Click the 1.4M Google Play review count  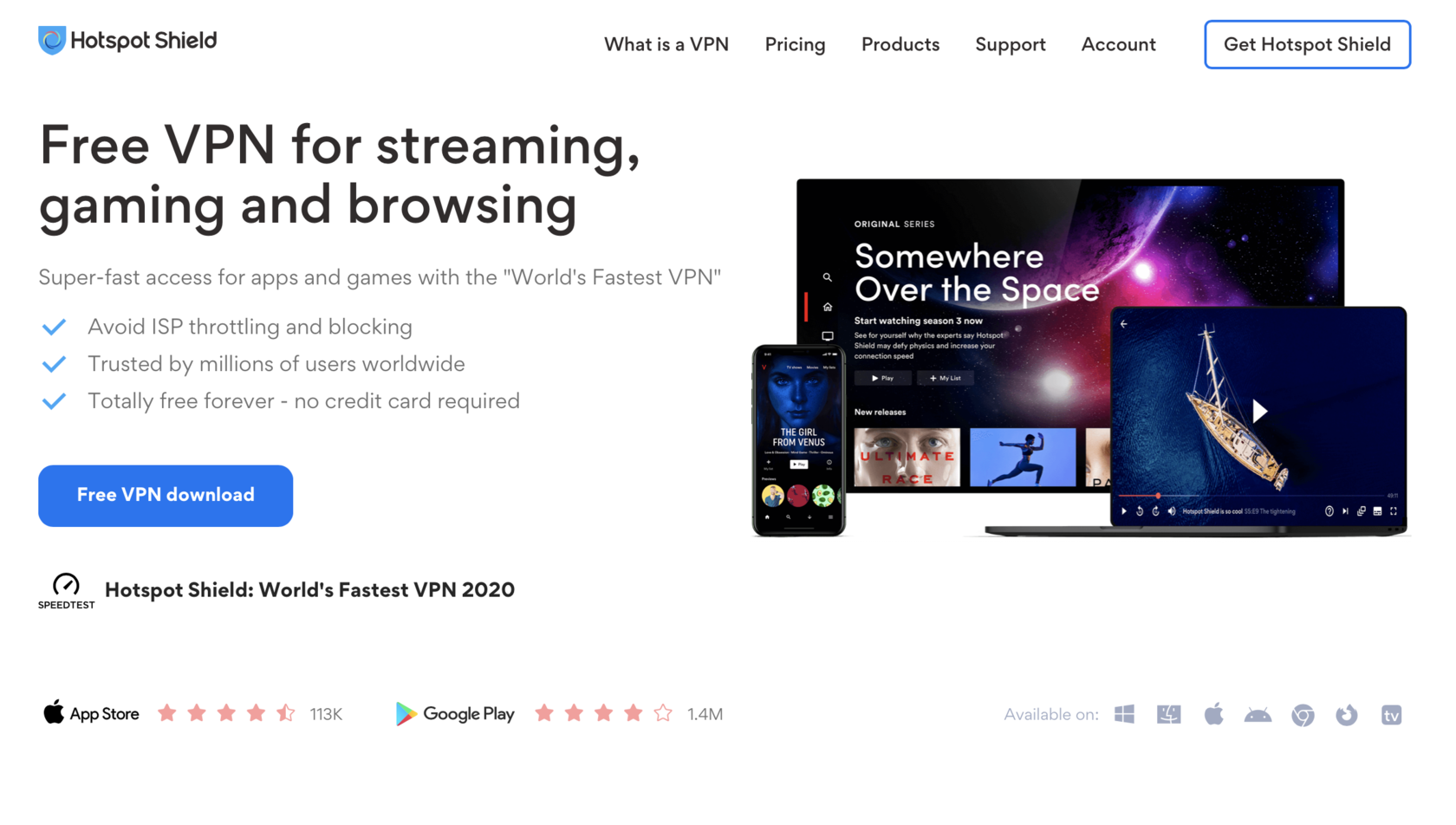click(x=705, y=714)
